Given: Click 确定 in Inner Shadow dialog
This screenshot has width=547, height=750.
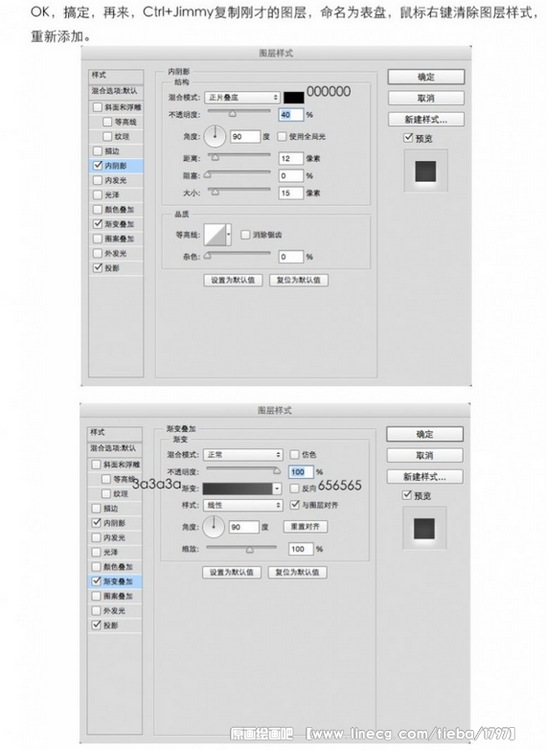Looking at the screenshot, I should pos(426,77).
